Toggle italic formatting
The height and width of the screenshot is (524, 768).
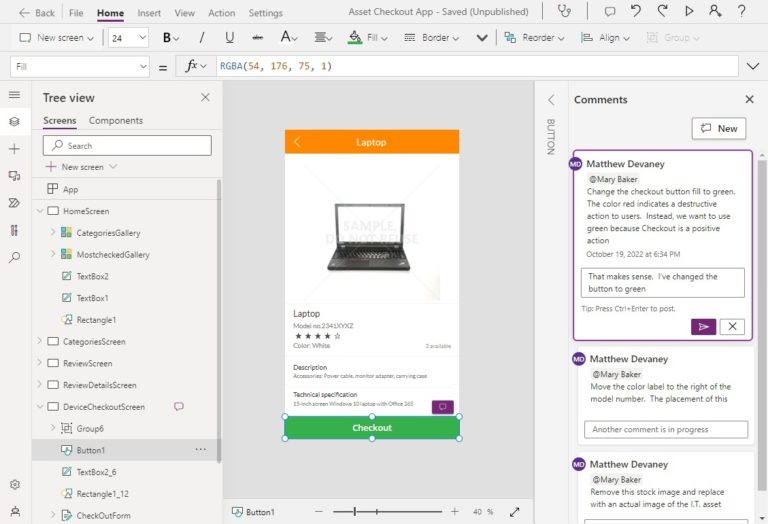(x=201, y=38)
